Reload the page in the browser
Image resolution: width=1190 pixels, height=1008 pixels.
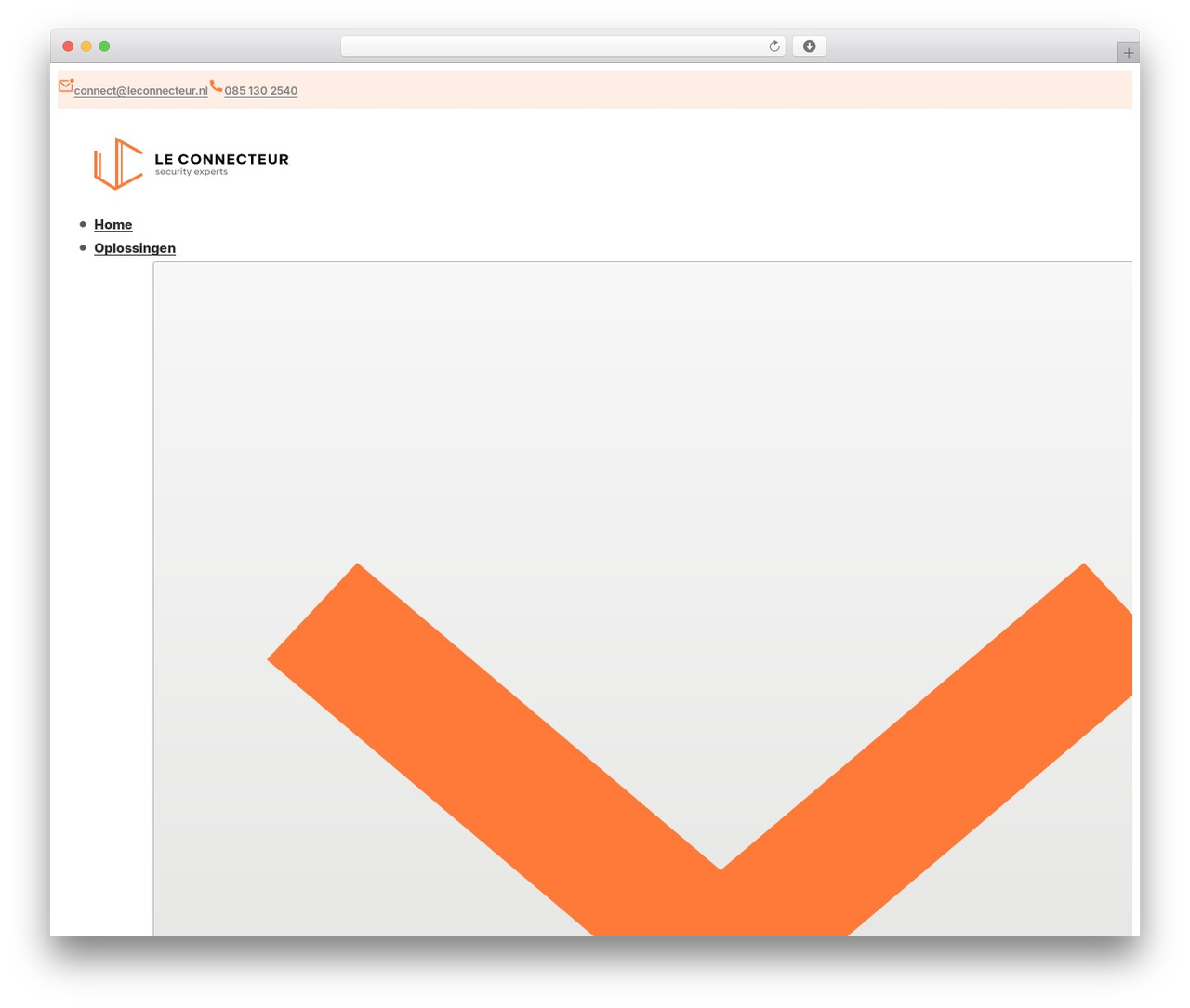[x=774, y=46]
